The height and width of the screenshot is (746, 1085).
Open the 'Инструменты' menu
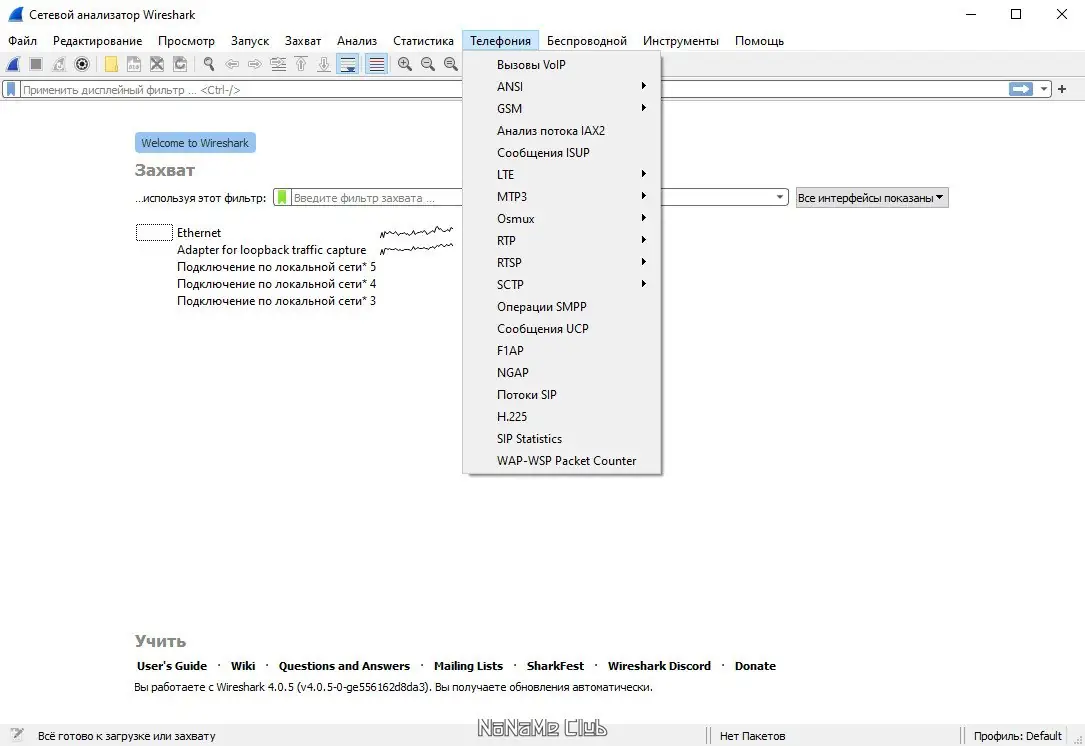pos(681,41)
